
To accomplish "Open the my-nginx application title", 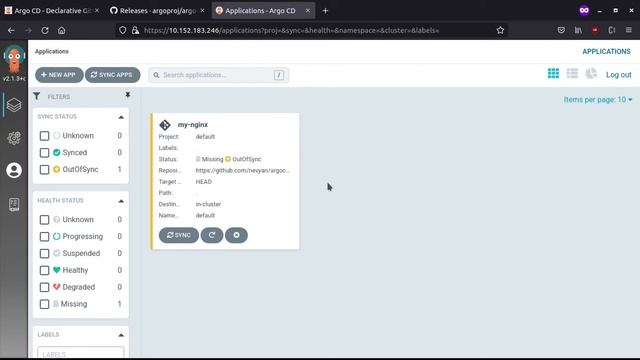I will [193, 124].
